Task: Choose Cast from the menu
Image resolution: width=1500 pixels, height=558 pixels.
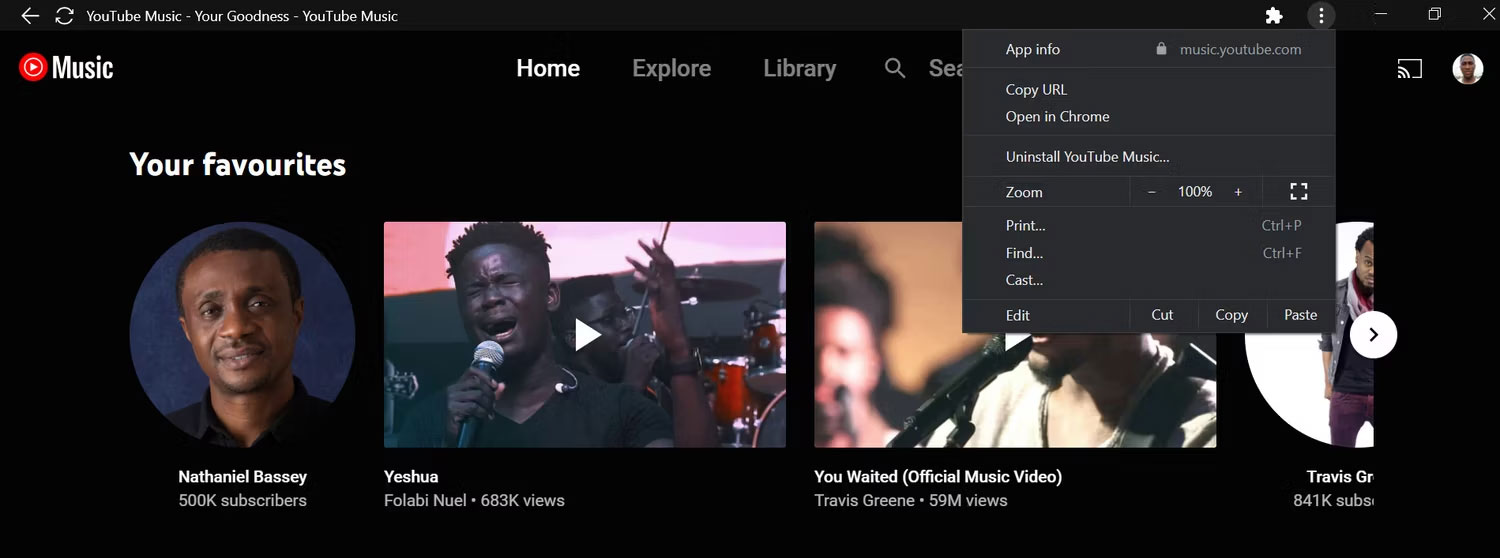Action: click(x=1148, y=280)
